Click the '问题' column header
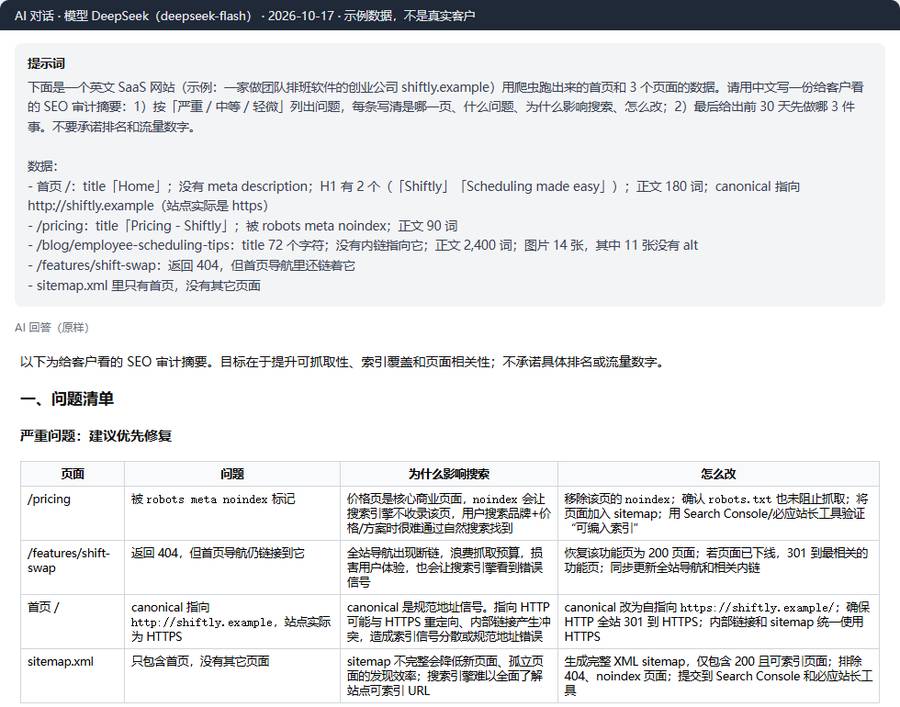 232,473
